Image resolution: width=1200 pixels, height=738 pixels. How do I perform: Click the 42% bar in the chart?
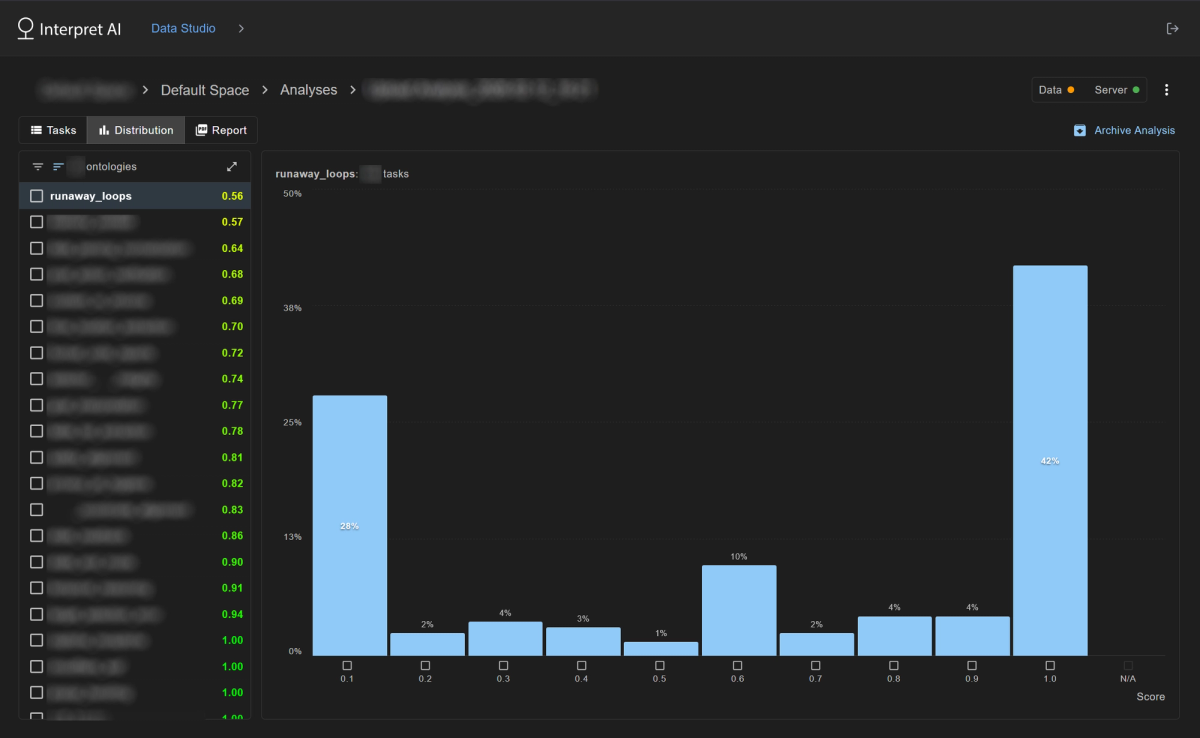[1050, 460]
